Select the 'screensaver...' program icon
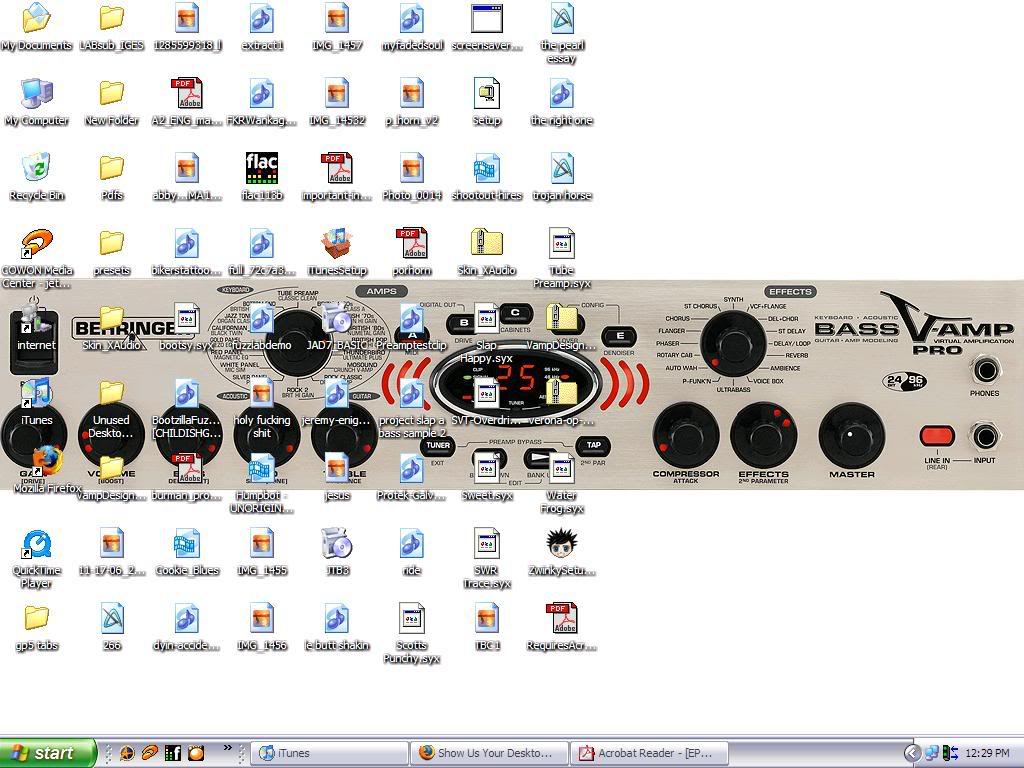 click(x=487, y=18)
